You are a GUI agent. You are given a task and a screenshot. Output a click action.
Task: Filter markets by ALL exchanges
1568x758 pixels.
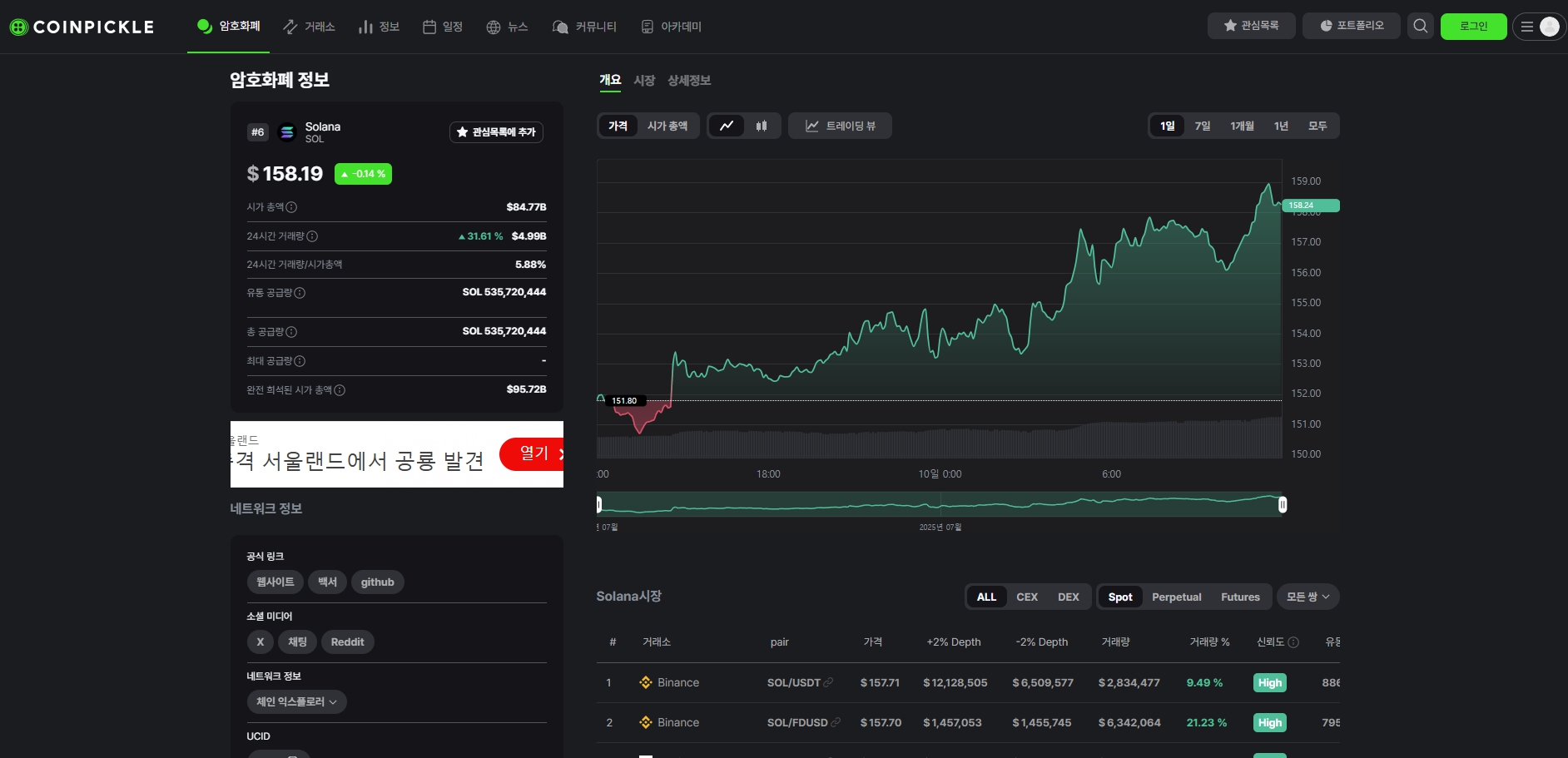coord(986,597)
